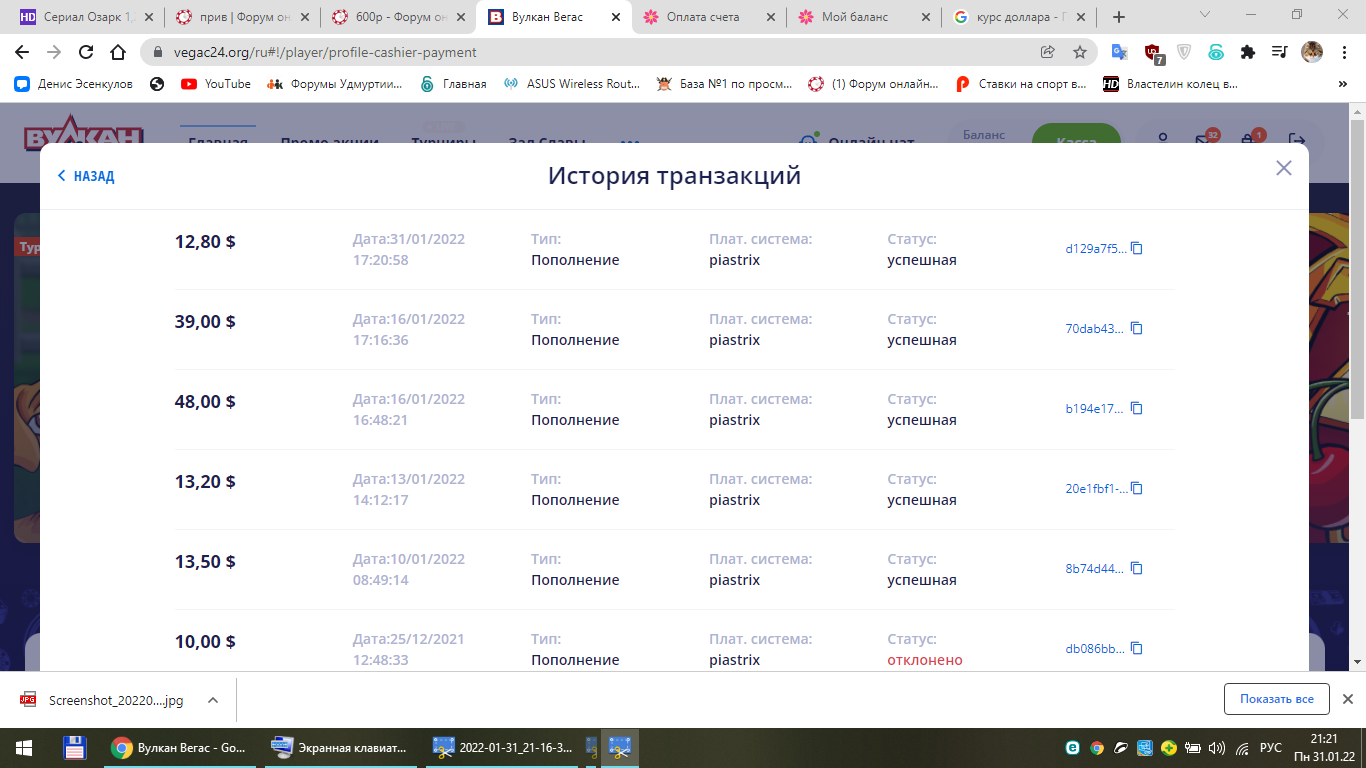1366x768 pixels.
Task: Open the Screenshot_20220 jpg download
Action: point(104,700)
